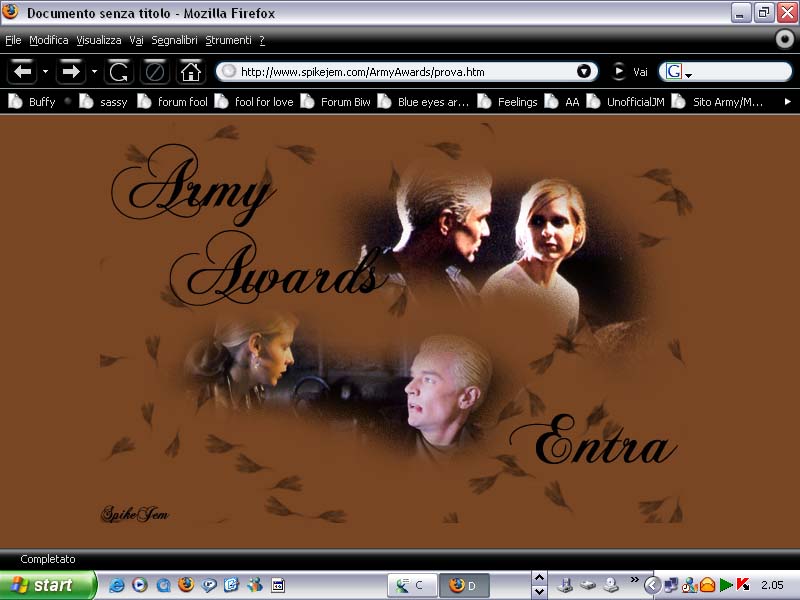This screenshot has height=600, width=800.
Task: Click the taskbar scroll down arrow
Action: 539,592
